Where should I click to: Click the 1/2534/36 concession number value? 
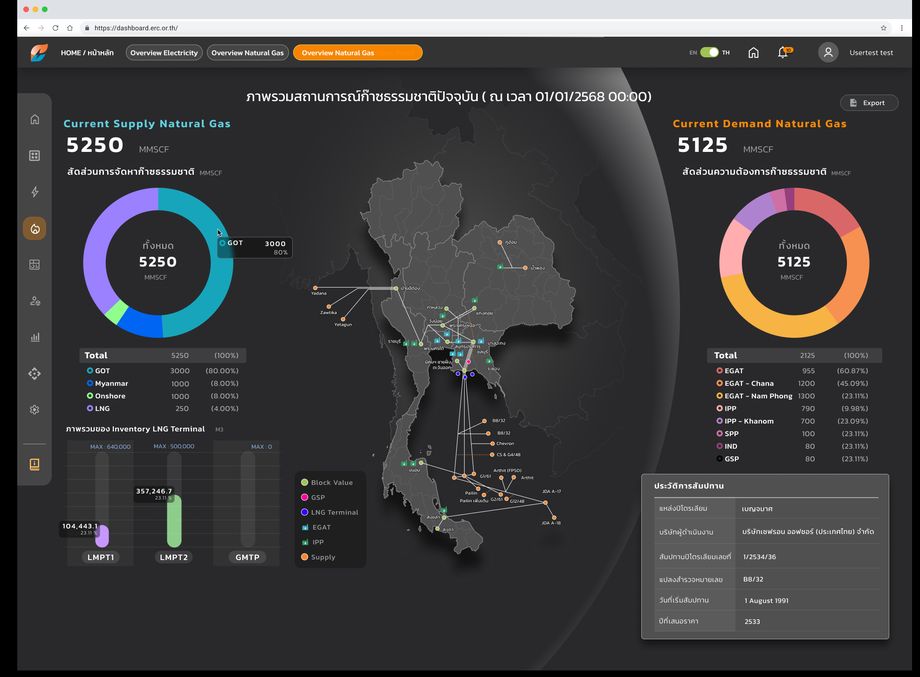coord(759,557)
